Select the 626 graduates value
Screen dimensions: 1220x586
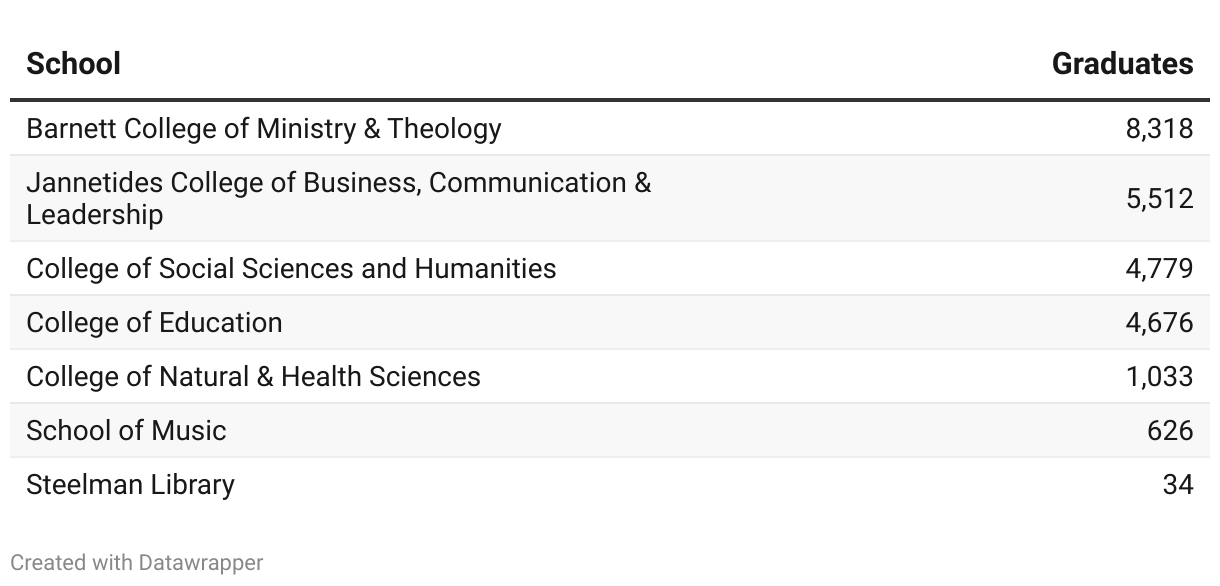pos(1170,431)
